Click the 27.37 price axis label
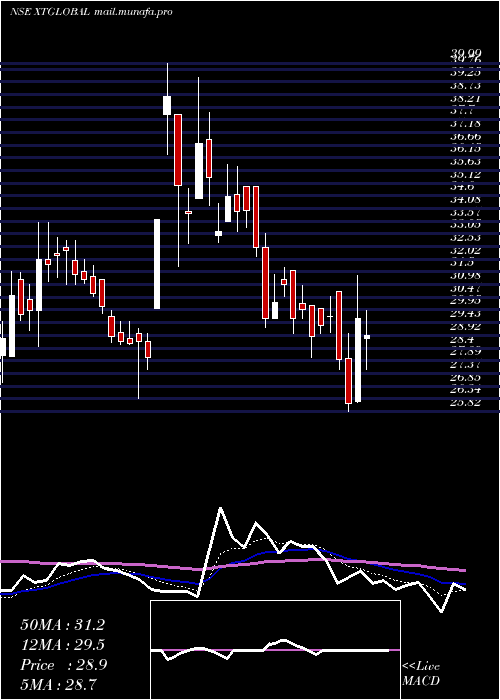 point(465,365)
